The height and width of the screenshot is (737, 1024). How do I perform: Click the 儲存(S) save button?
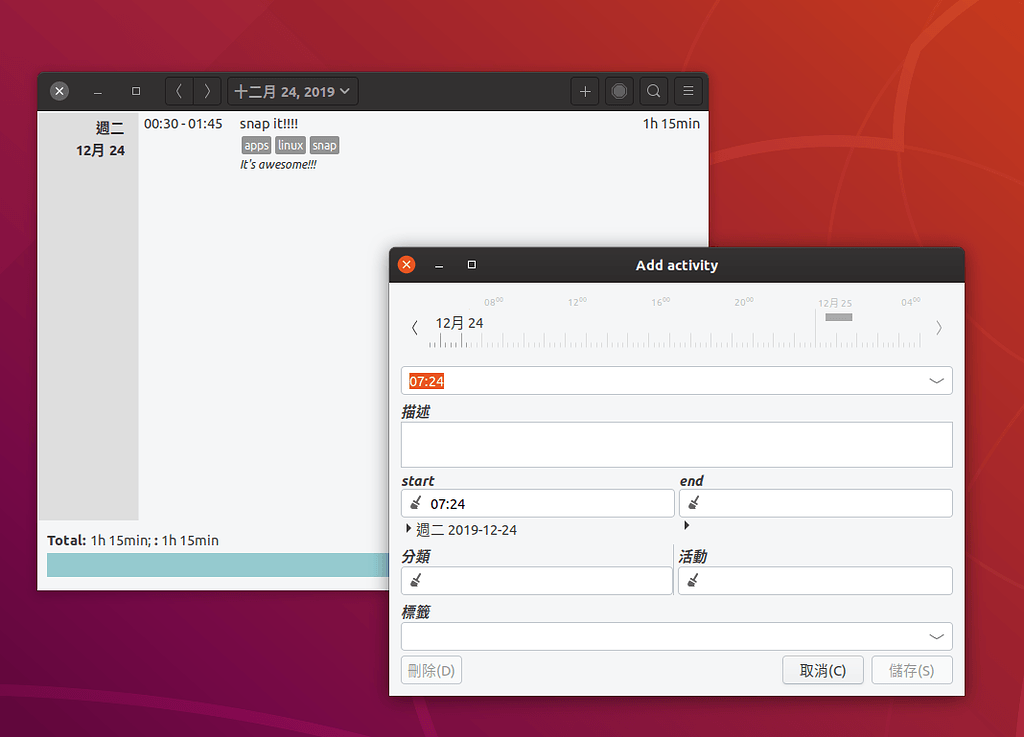click(911, 670)
